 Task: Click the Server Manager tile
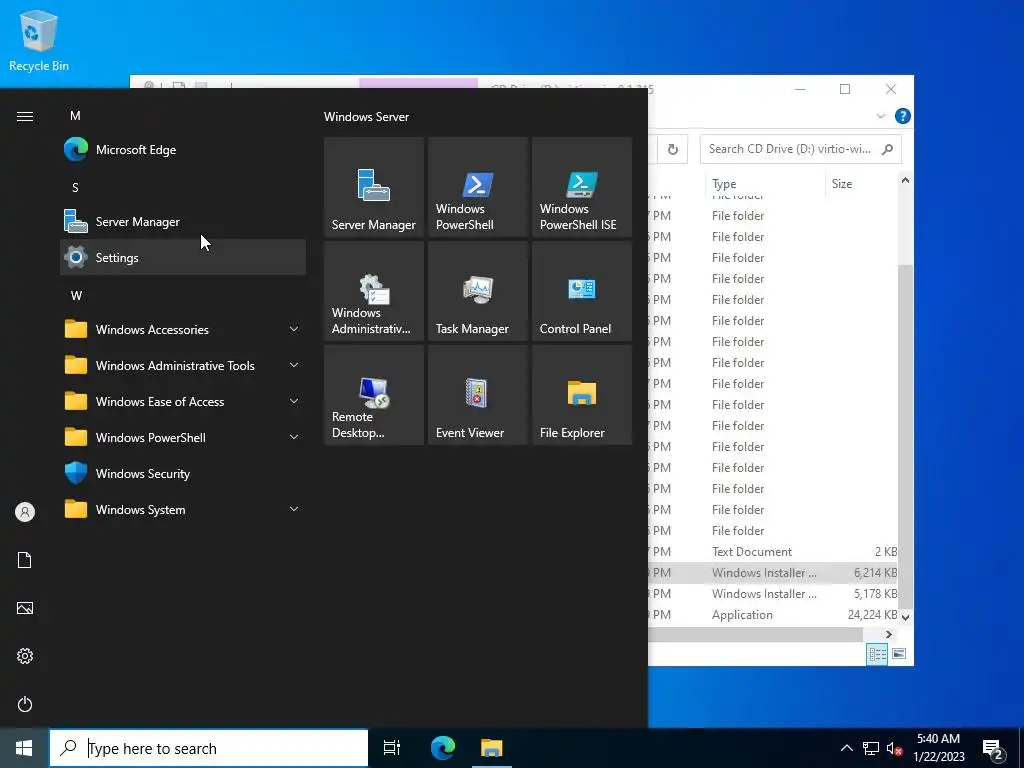[374, 187]
